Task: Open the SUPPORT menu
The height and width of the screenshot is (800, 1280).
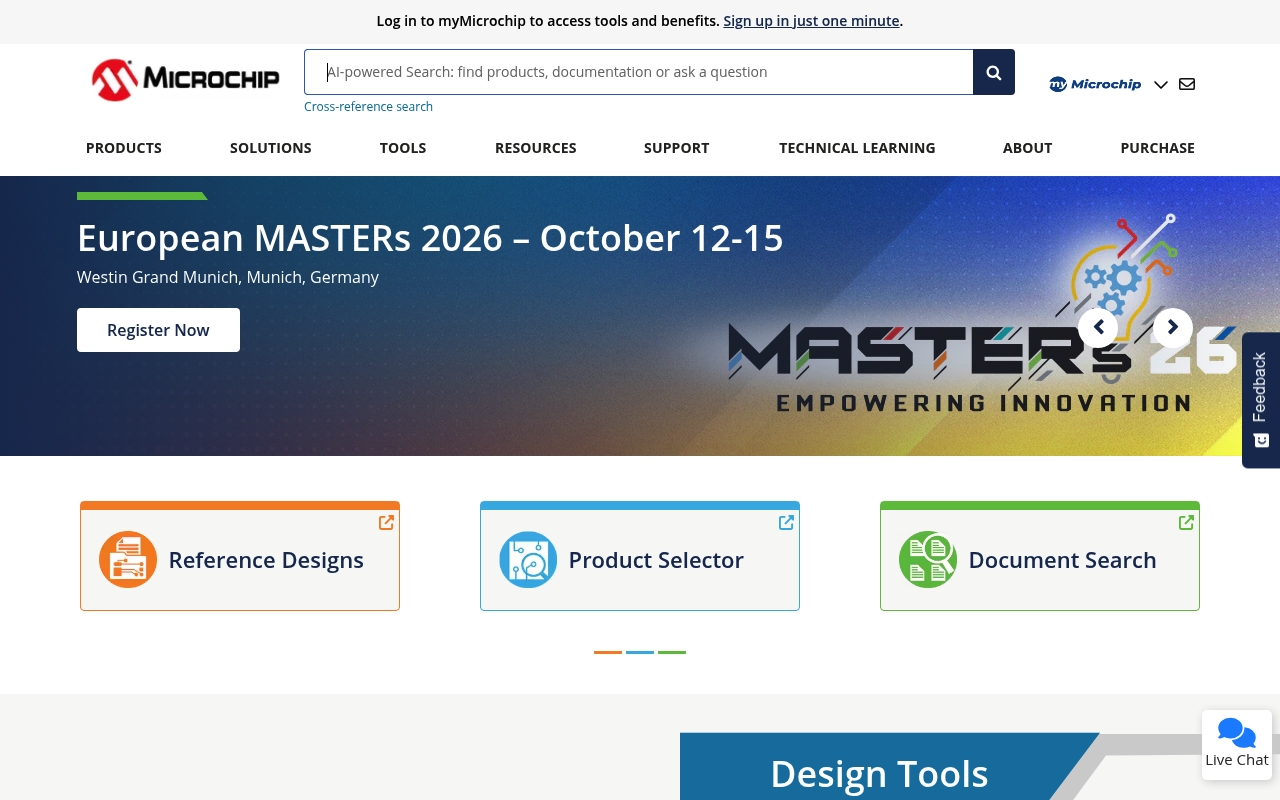Action: point(677,148)
